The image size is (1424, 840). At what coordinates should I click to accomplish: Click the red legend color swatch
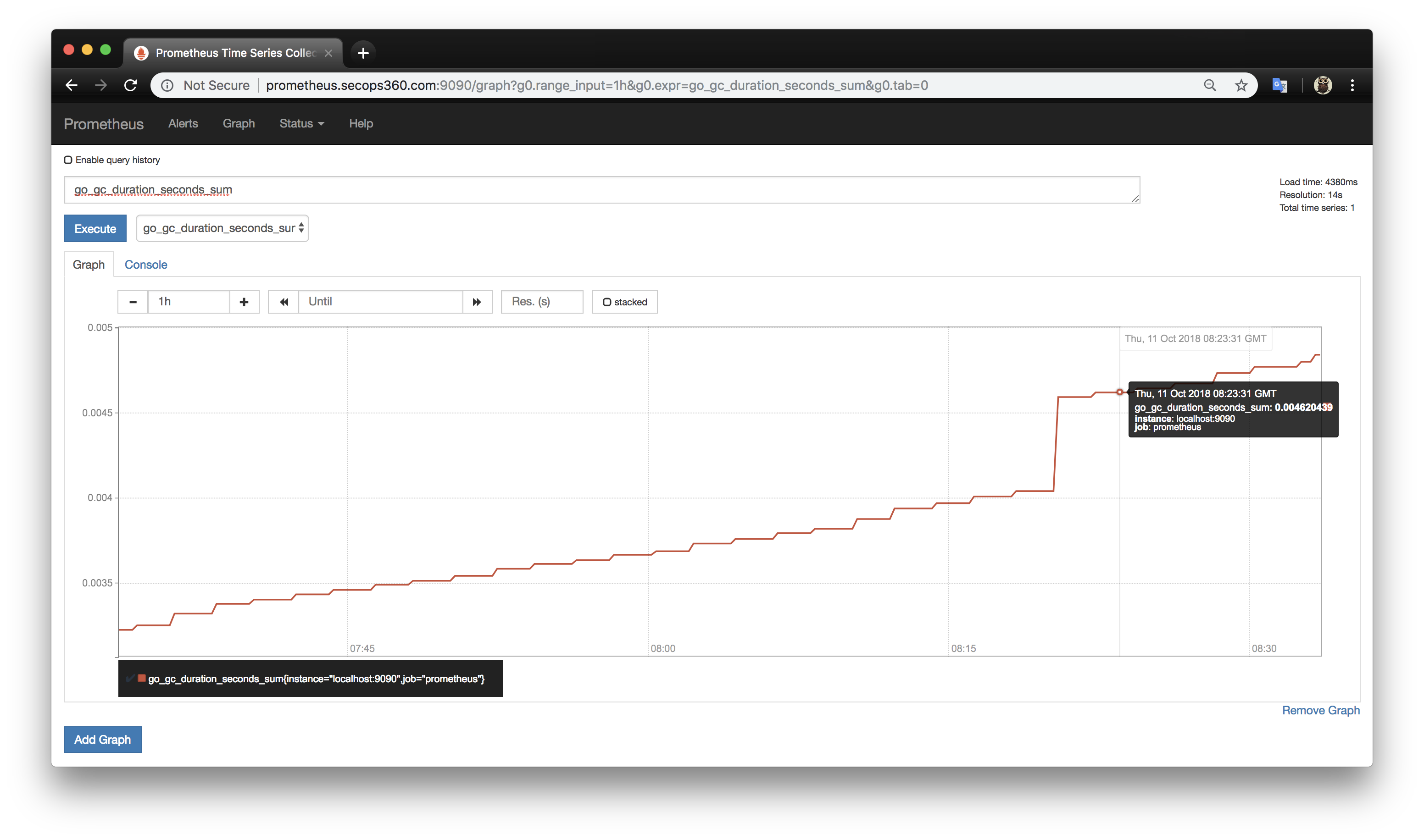pyautogui.click(x=142, y=679)
